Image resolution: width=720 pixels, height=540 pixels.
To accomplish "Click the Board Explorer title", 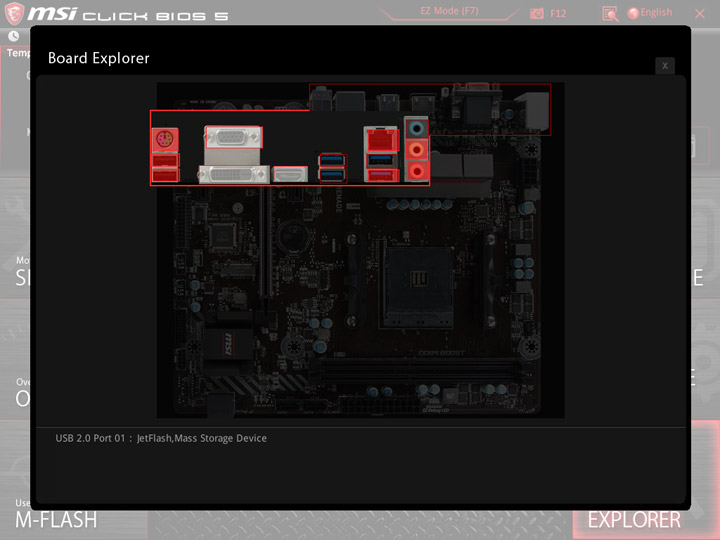I will 99,58.
